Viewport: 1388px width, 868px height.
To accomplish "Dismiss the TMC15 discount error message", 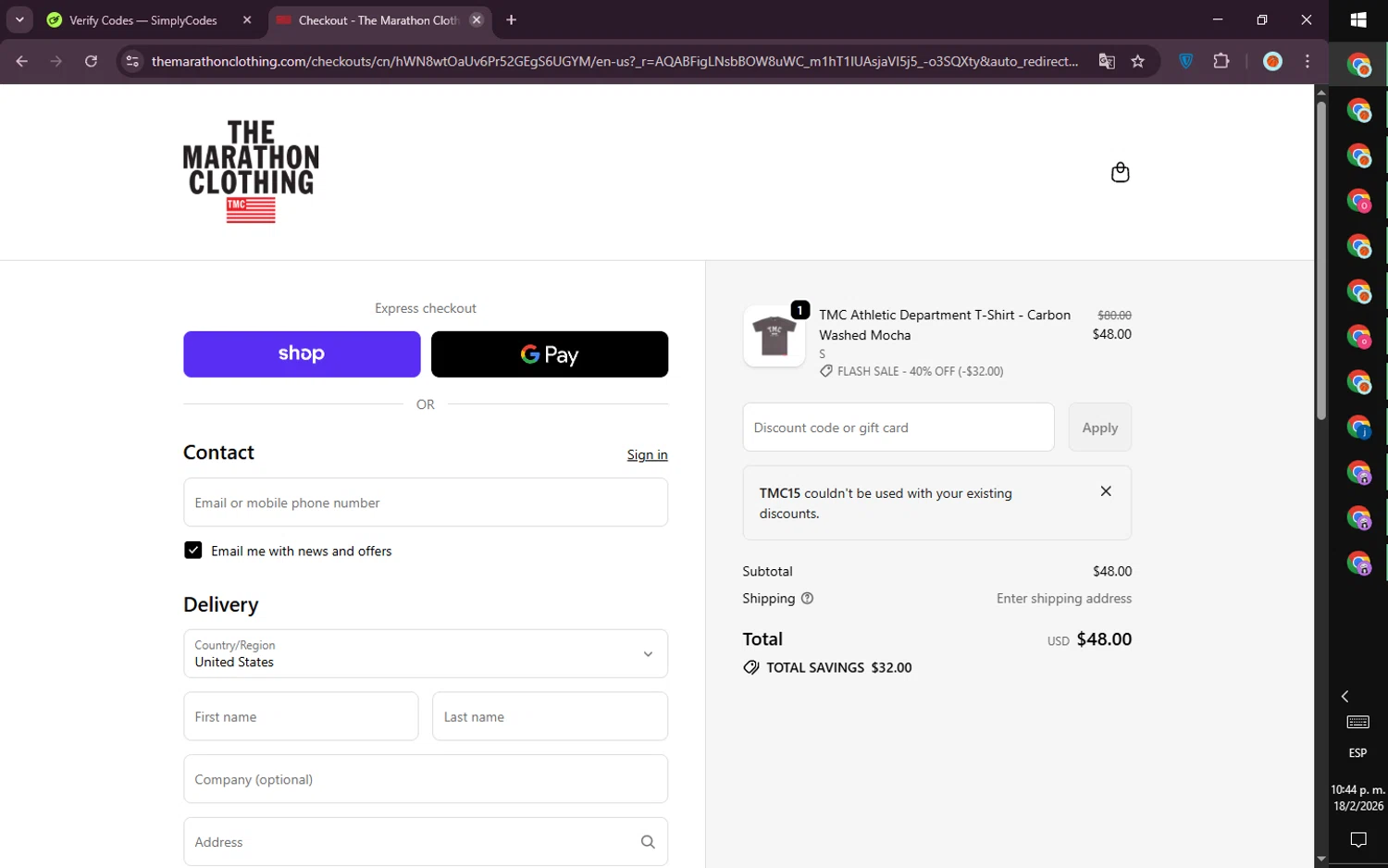I will click(1106, 491).
